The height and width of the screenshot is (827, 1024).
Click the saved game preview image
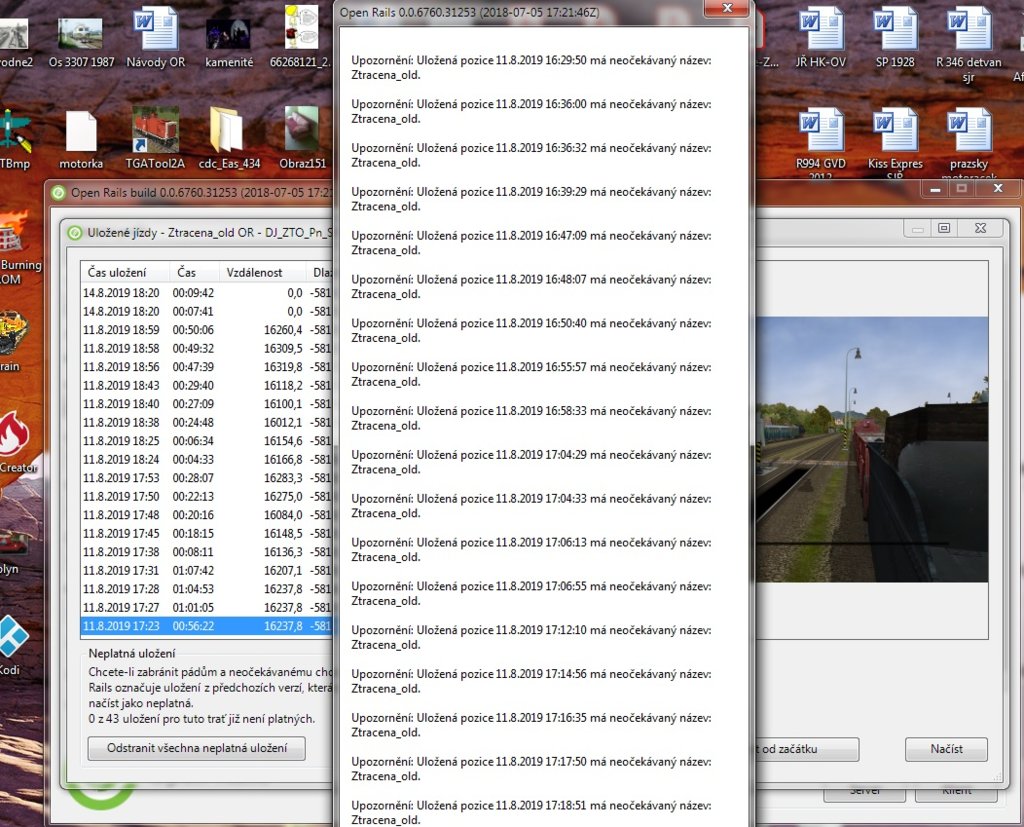(x=870, y=450)
